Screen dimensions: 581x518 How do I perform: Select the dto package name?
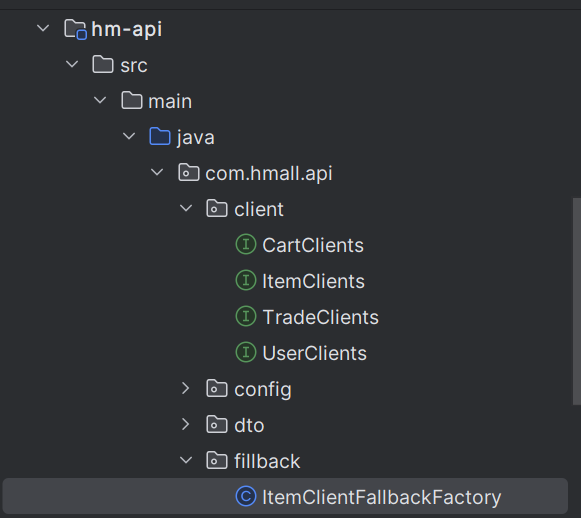(249, 425)
